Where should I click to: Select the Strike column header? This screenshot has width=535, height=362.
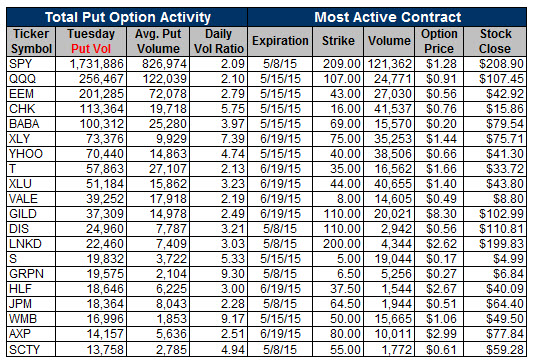click(338, 41)
